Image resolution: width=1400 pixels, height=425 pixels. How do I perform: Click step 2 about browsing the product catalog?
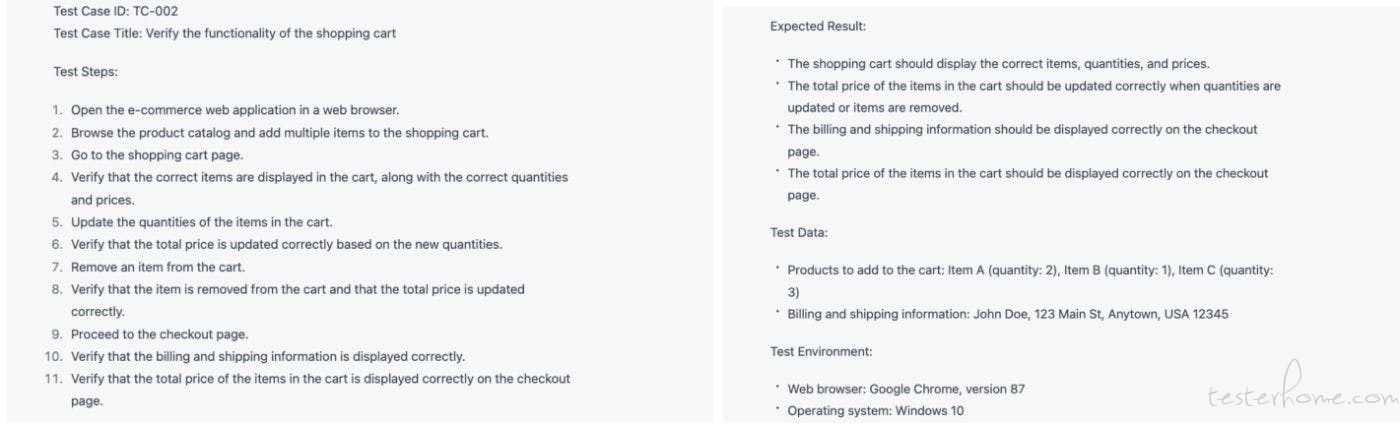[x=270, y=132]
